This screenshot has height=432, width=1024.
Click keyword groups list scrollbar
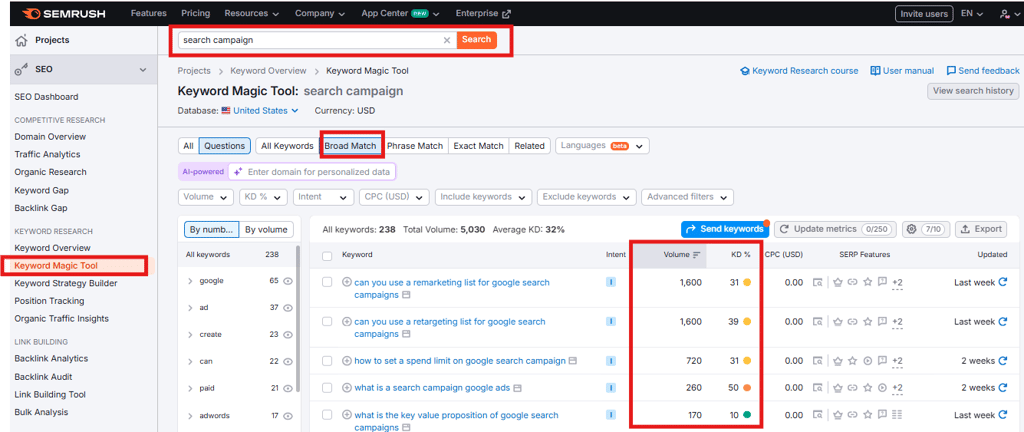298,320
